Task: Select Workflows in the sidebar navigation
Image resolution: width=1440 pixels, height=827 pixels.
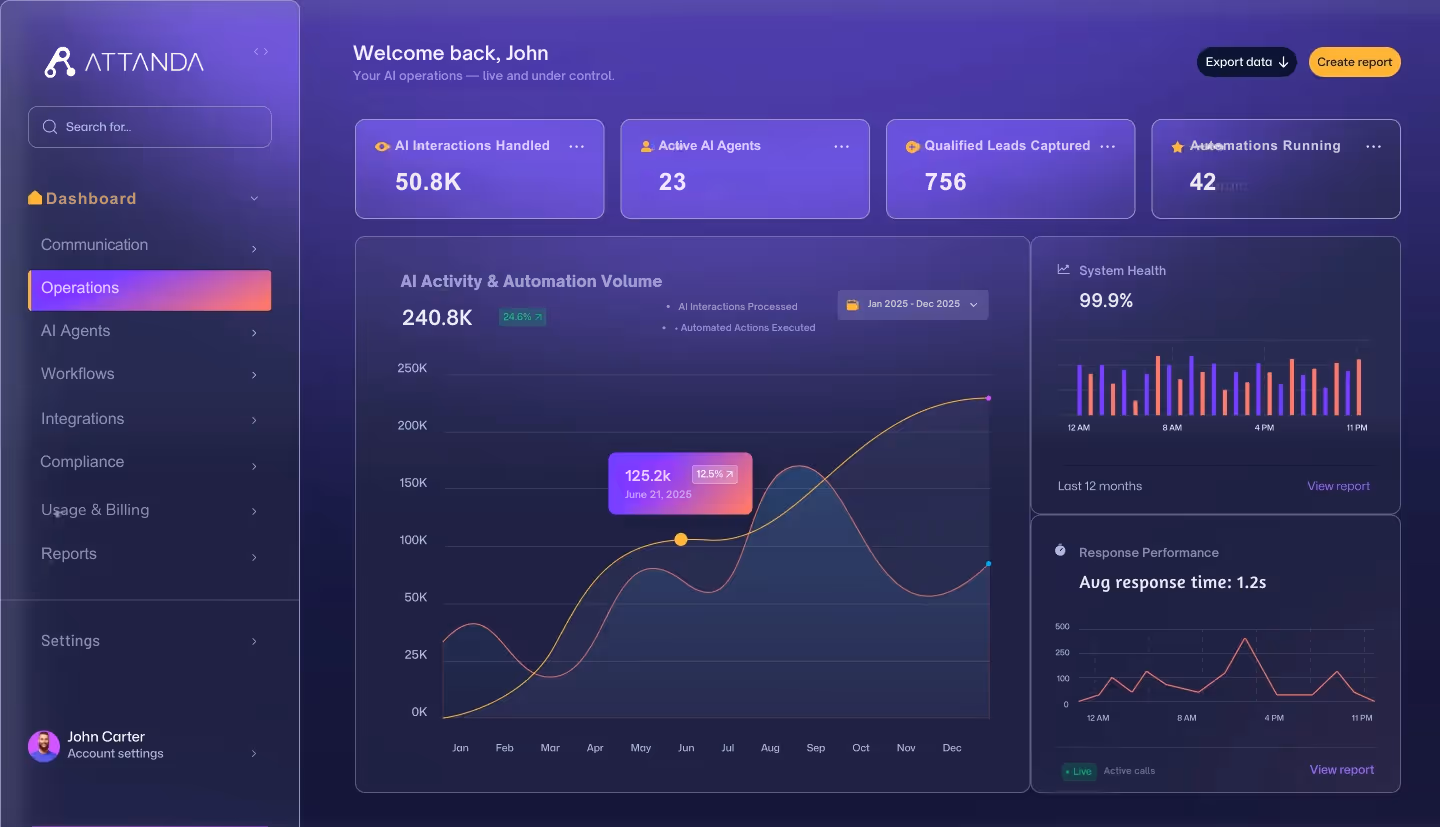Action: click(75, 374)
